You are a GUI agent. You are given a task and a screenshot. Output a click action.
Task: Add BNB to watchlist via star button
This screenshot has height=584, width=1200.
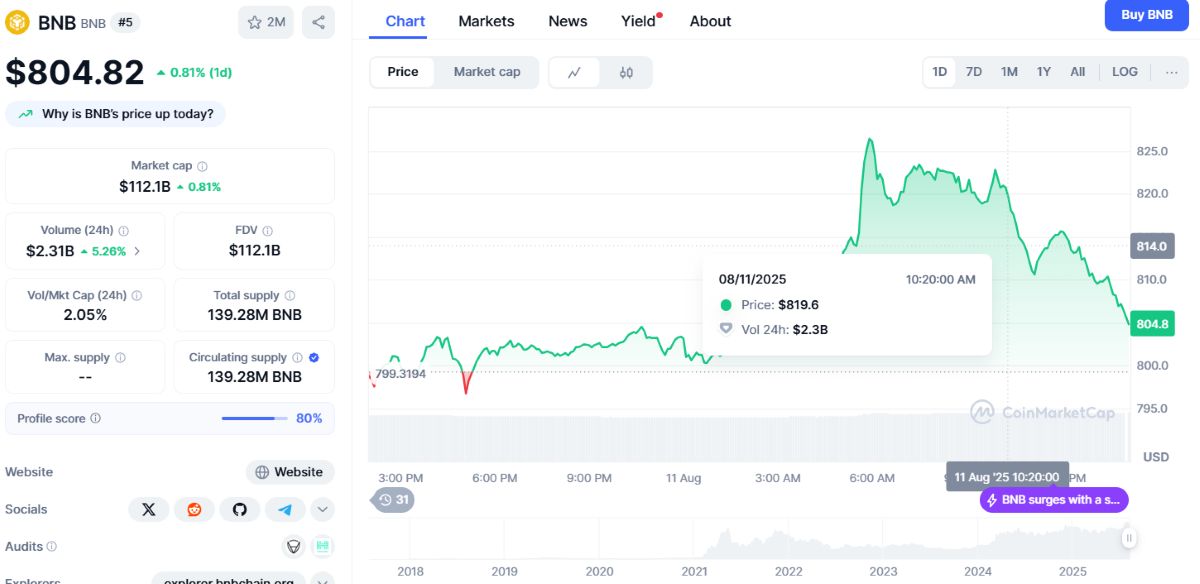[x=266, y=22]
